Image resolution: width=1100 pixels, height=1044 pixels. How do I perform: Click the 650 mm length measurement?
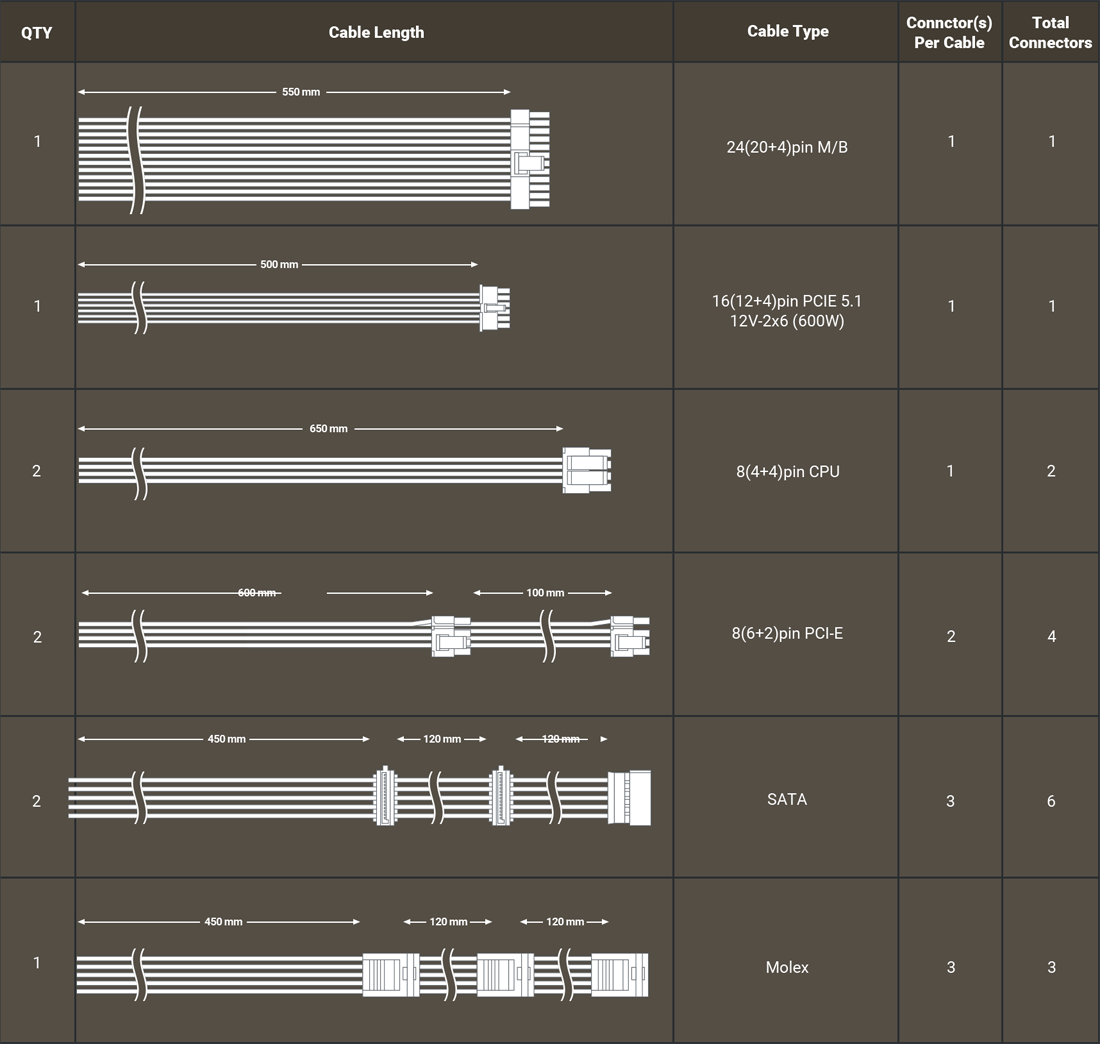(329, 429)
